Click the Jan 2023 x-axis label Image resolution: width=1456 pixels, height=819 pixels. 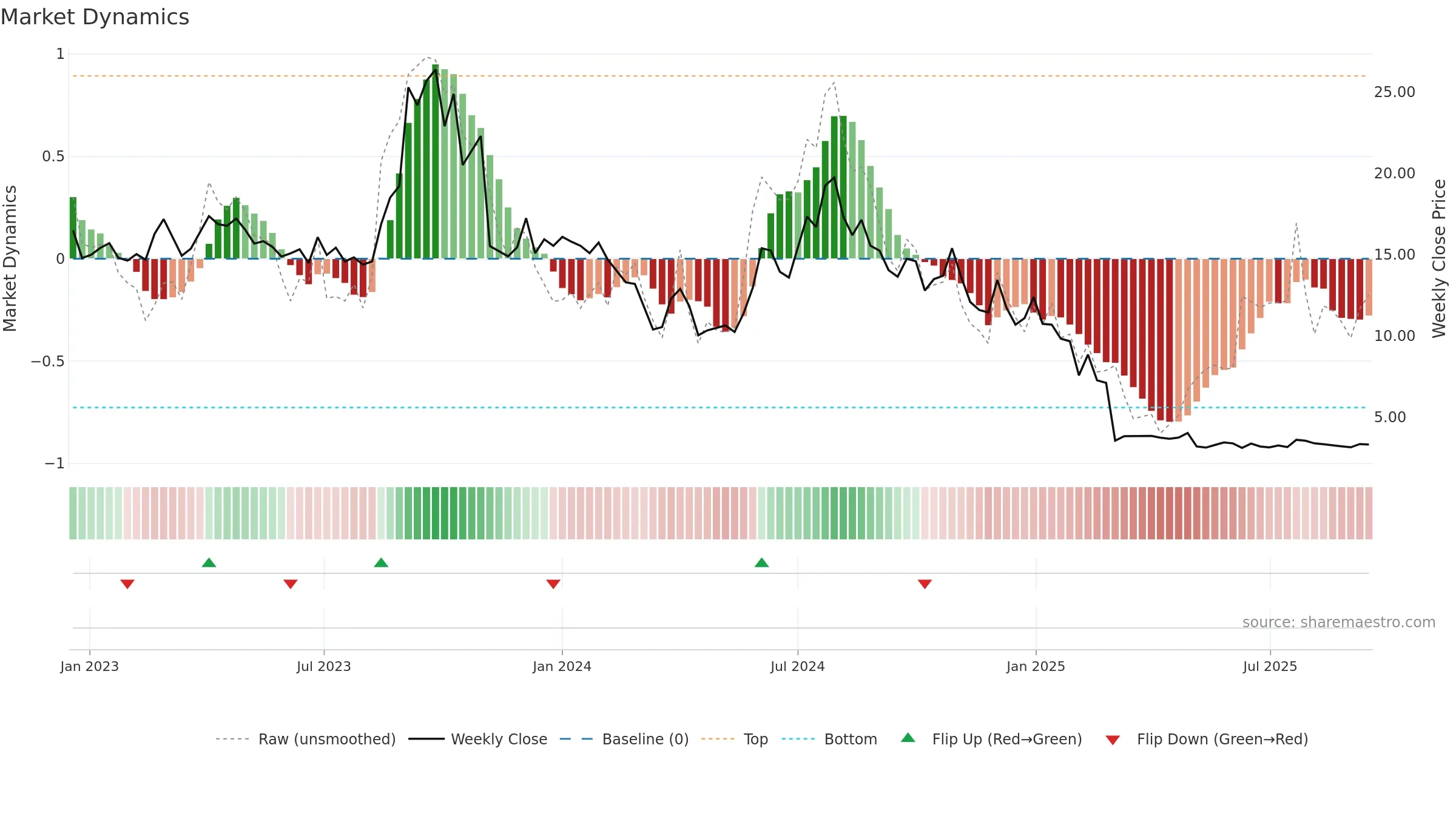90,666
